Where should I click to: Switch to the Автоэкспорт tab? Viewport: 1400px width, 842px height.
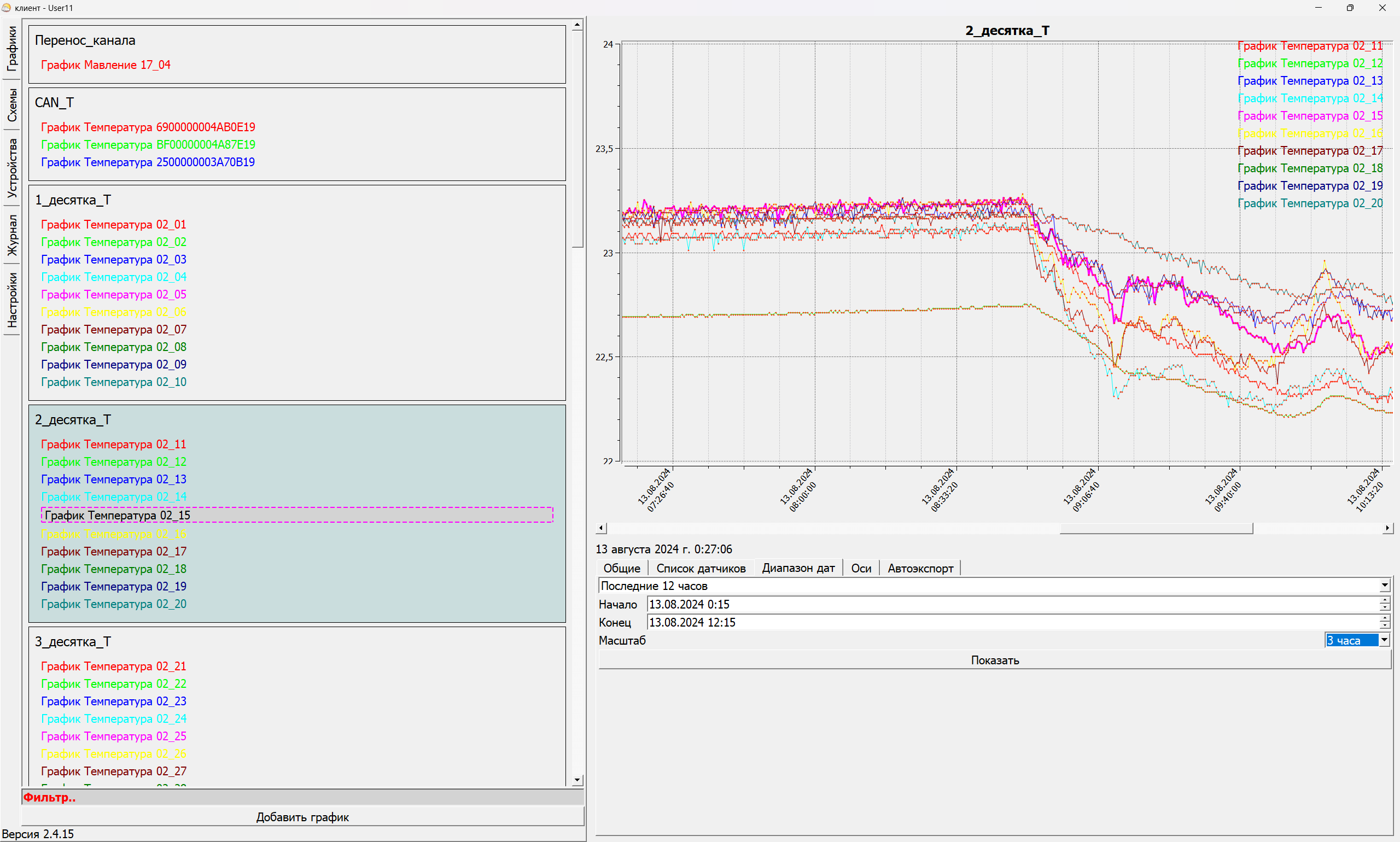(x=920, y=568)
